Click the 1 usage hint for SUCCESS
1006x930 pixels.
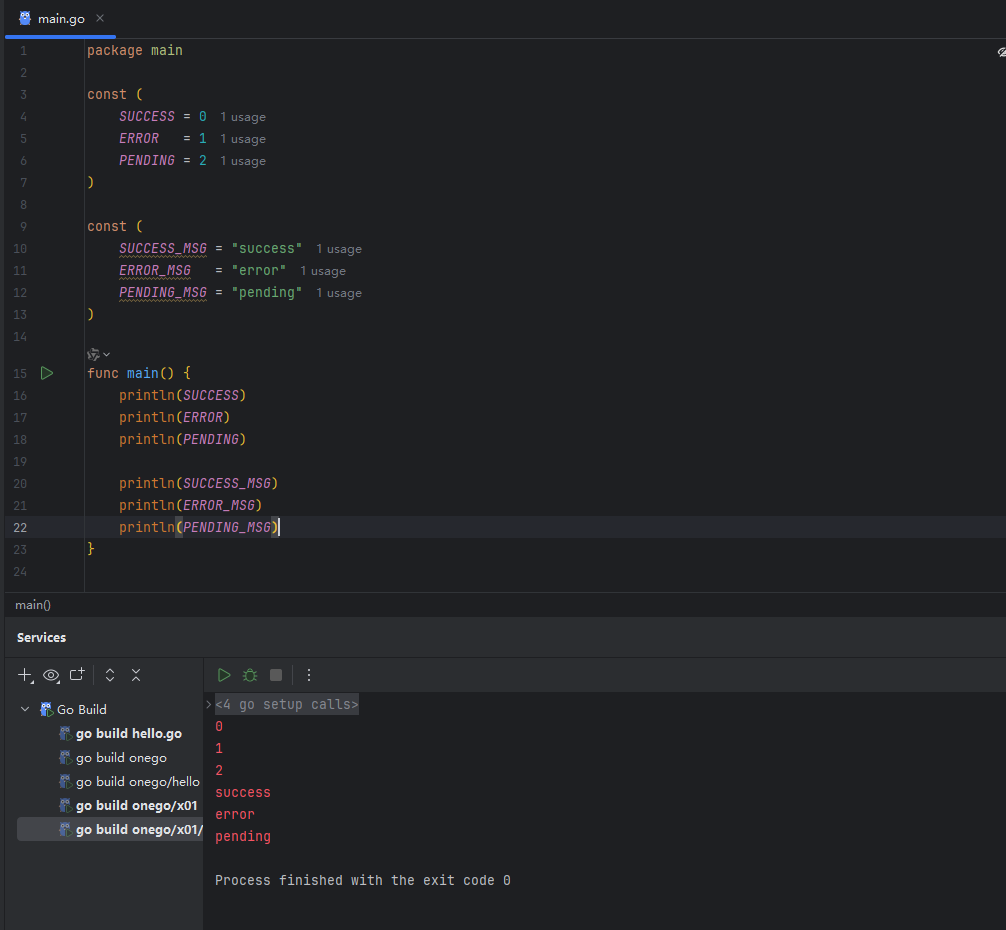[243, 117]
